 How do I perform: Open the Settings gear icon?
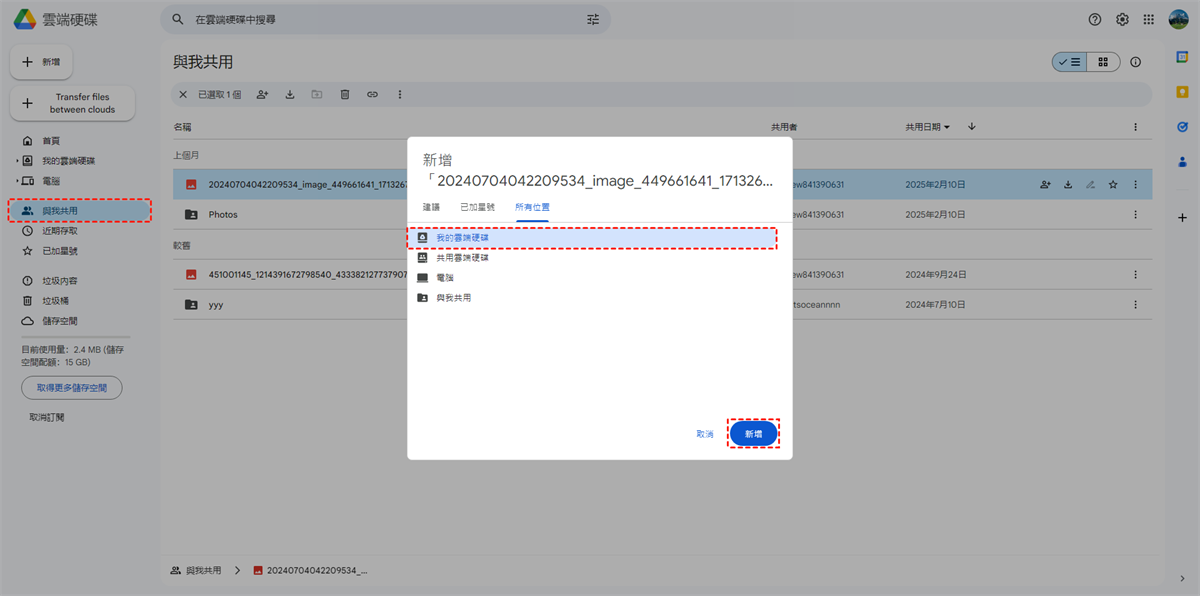(1123, 19)
